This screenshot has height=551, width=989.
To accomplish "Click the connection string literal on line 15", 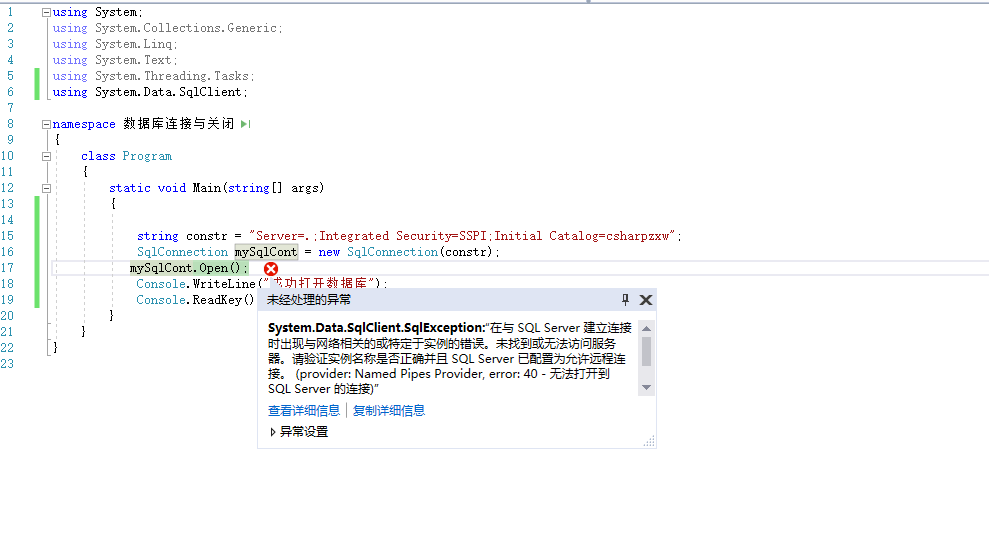I will (462, 236).
